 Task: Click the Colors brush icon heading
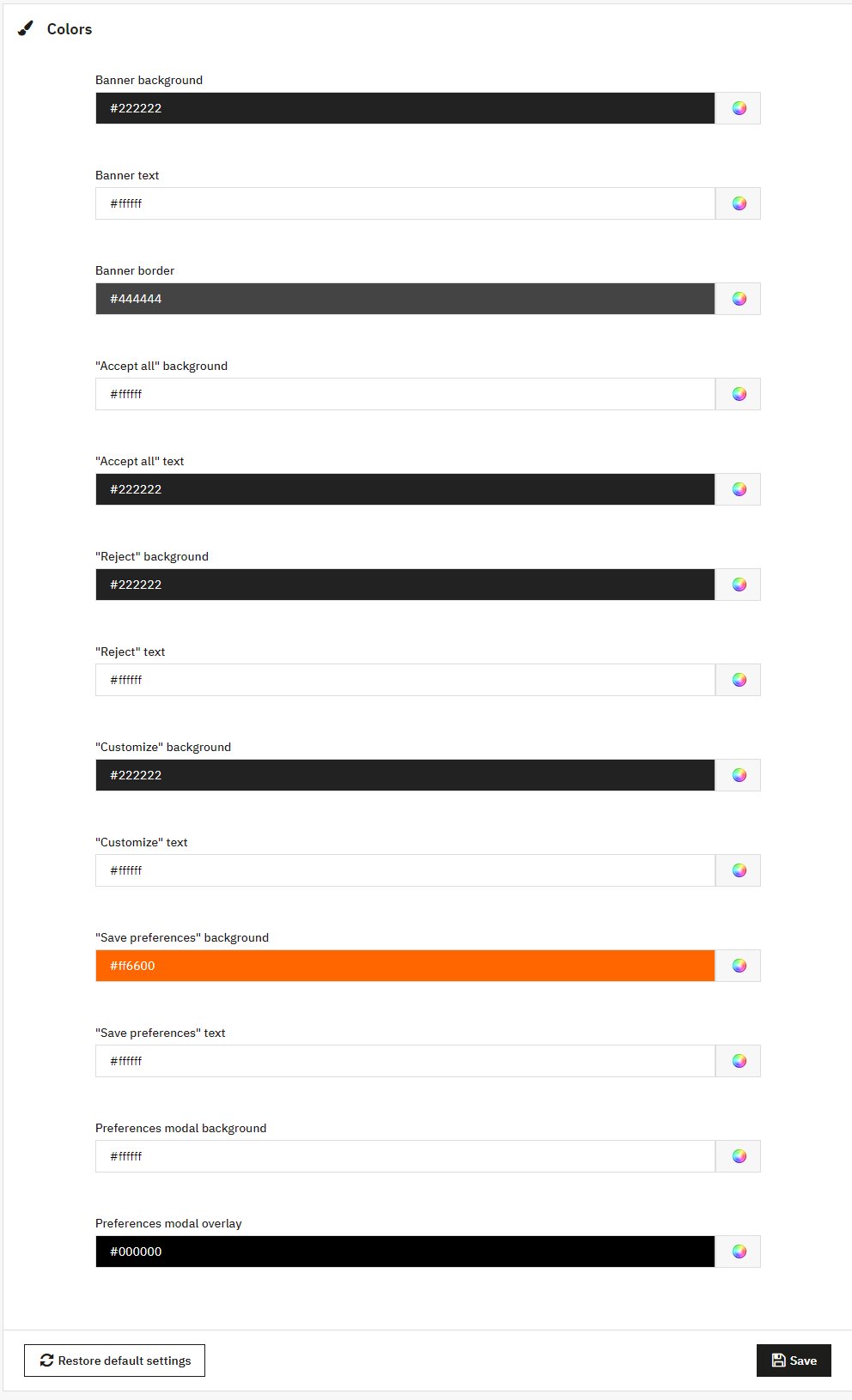[x=27, y=29]
